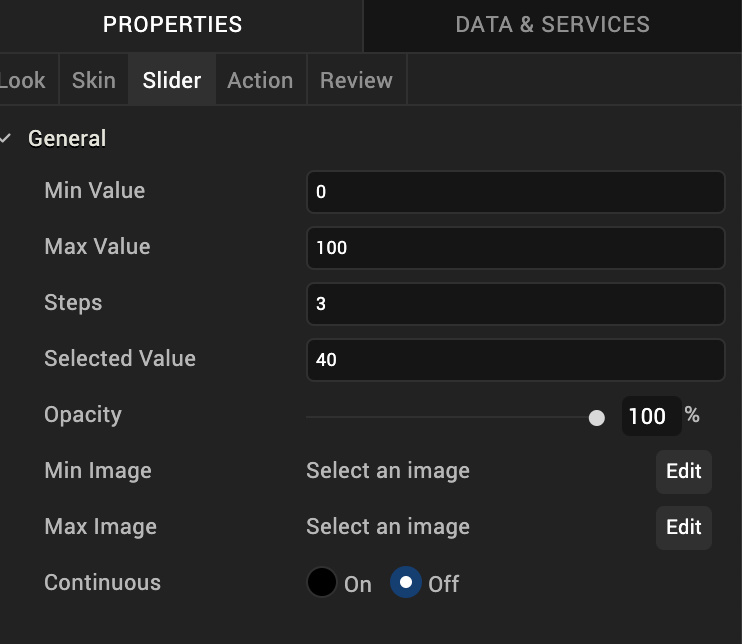Click the Opacity slider handle
The height and width of the screenshot is (644, 742).
click(597, 417)
